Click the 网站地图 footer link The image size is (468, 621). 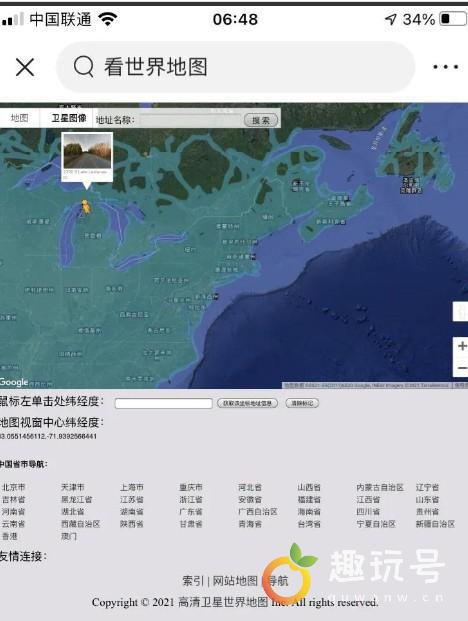click(x=235, y=581)
